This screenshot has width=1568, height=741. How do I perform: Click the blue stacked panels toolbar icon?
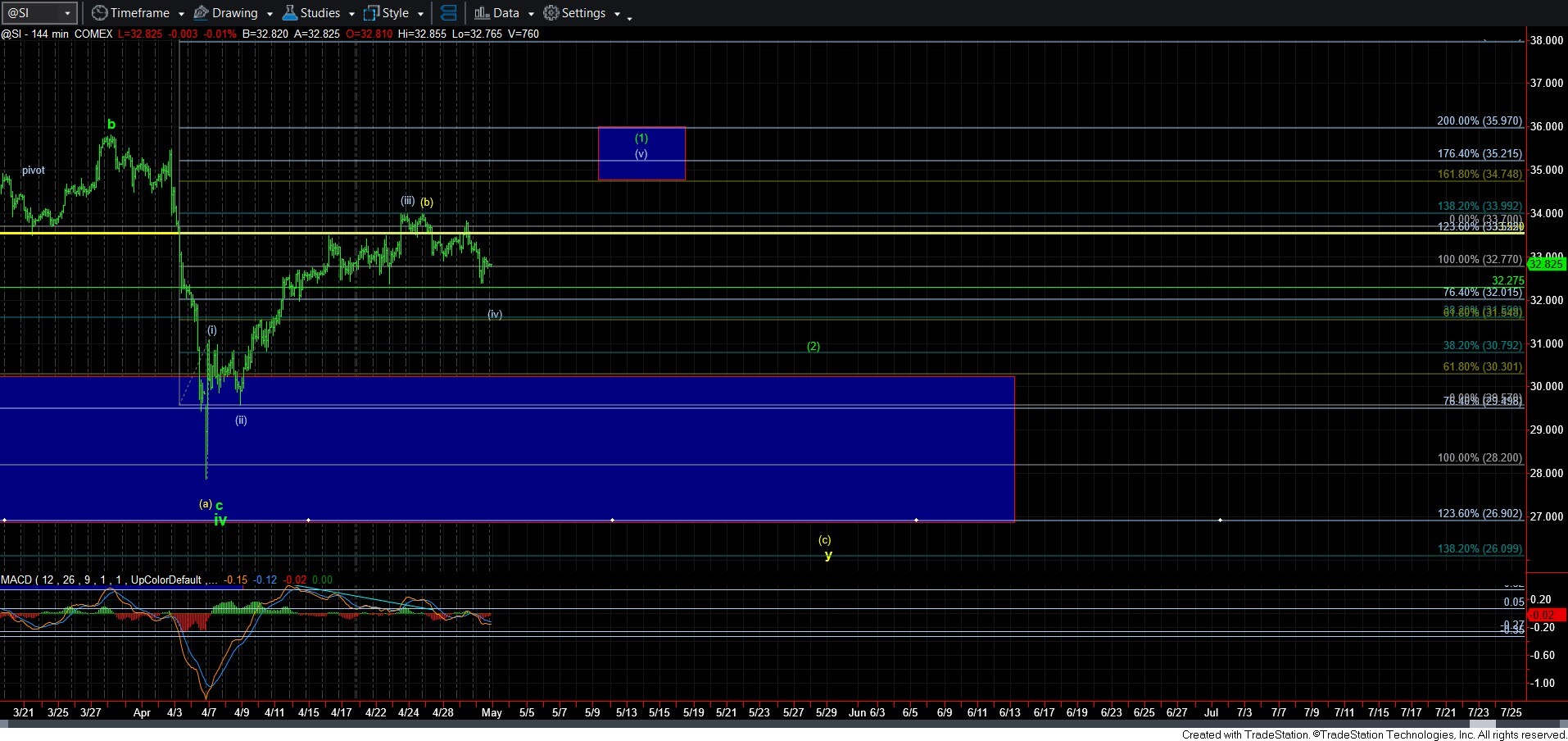tap(448, 13)
